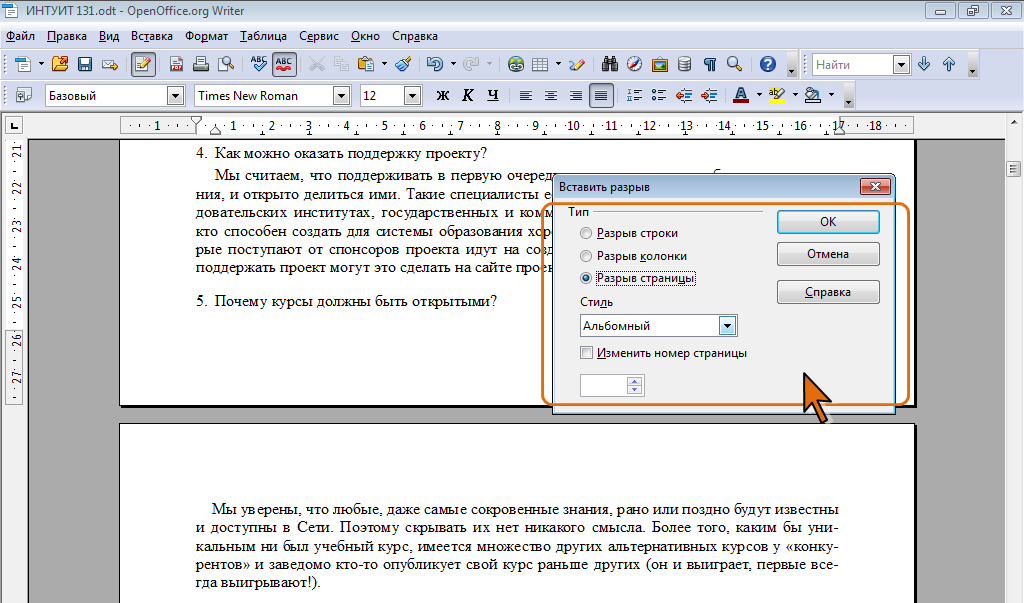Apply the Font Color swatch
The image size is (1024, 603).
(741, 95)
